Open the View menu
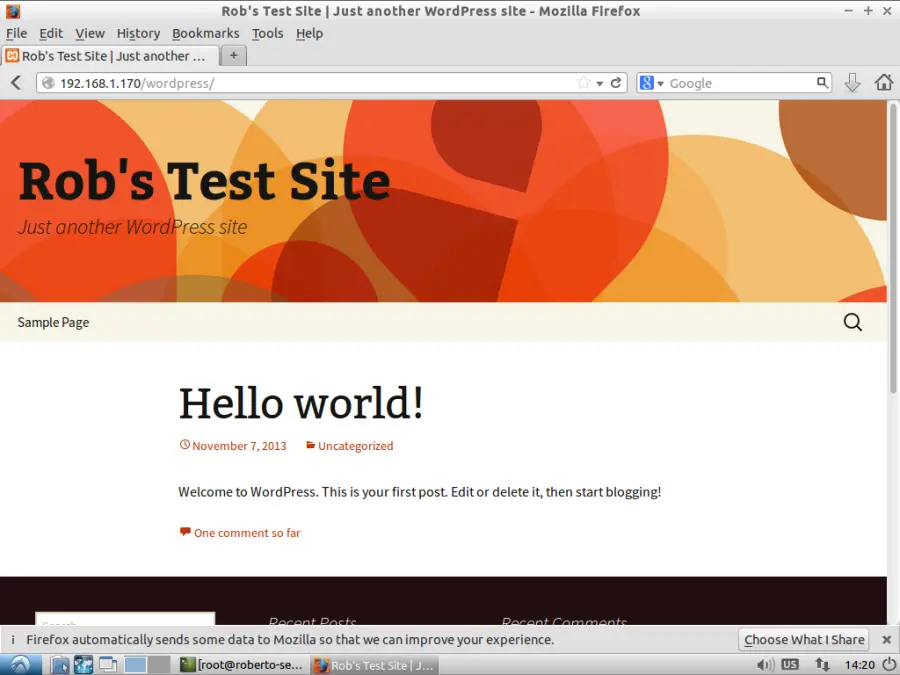This screenshot has height=675, width=900. (90, 33)
